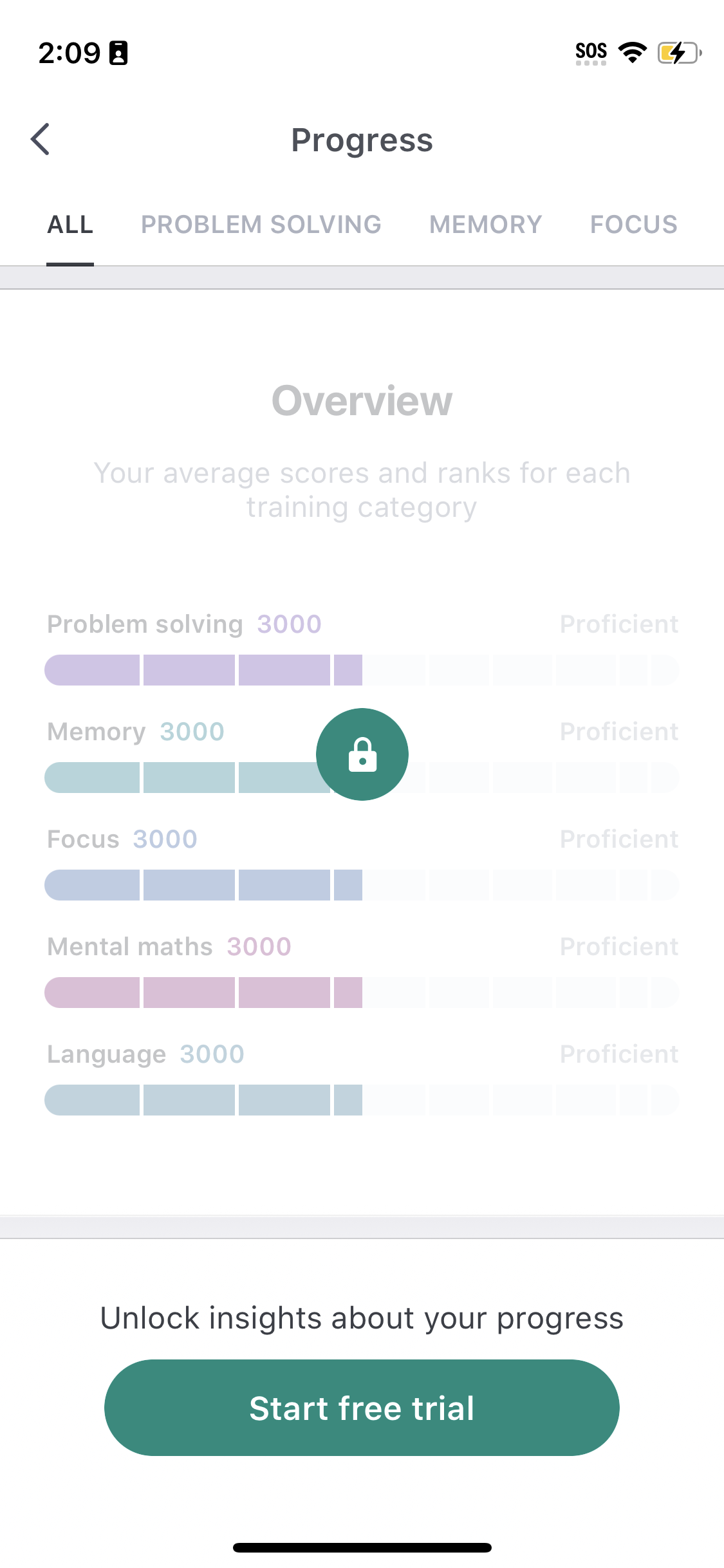This screenshot has height=1568, width=724.
Task: Tap the battery charging icon
Action: 679,53
